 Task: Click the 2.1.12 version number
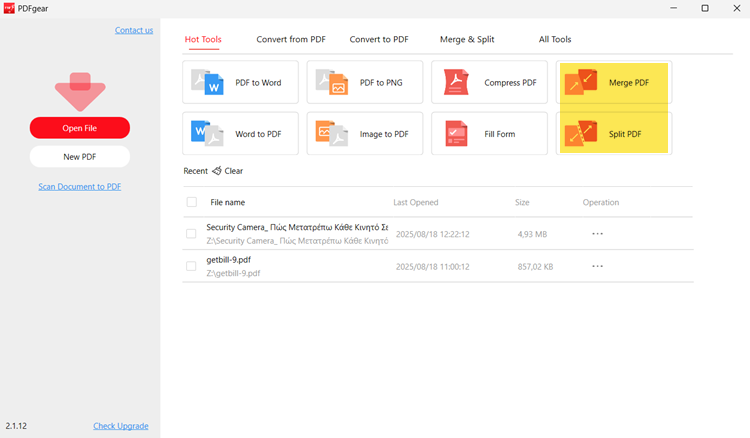[16, 426]
